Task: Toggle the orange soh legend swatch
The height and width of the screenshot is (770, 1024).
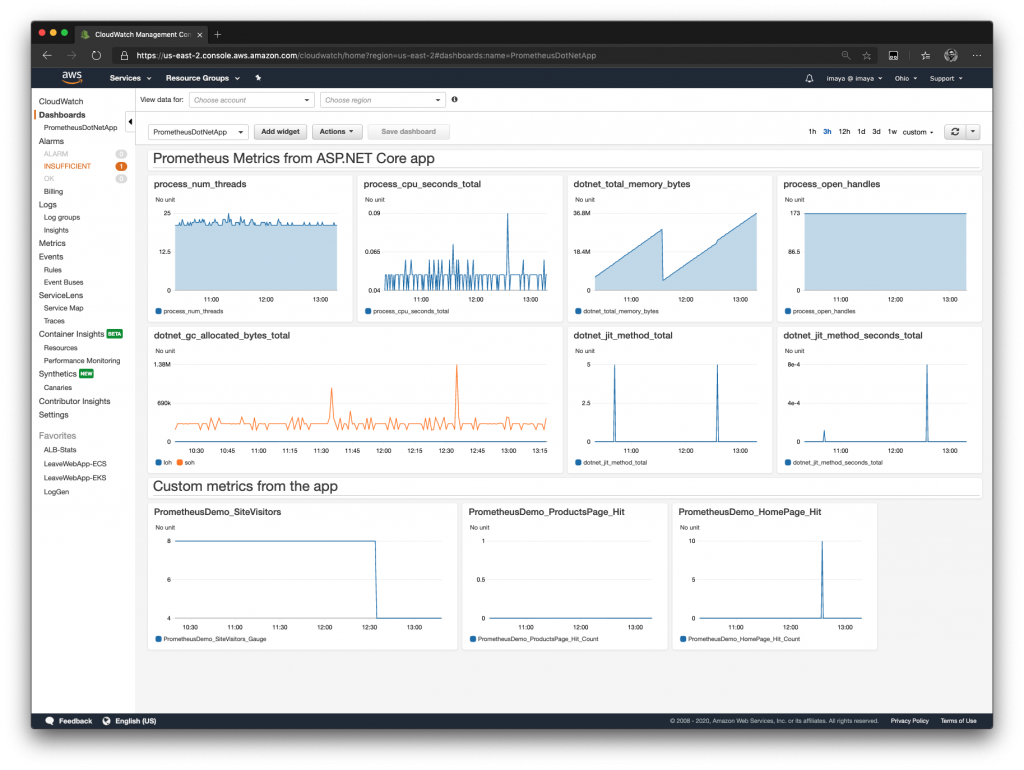Action: pos(180,463)
